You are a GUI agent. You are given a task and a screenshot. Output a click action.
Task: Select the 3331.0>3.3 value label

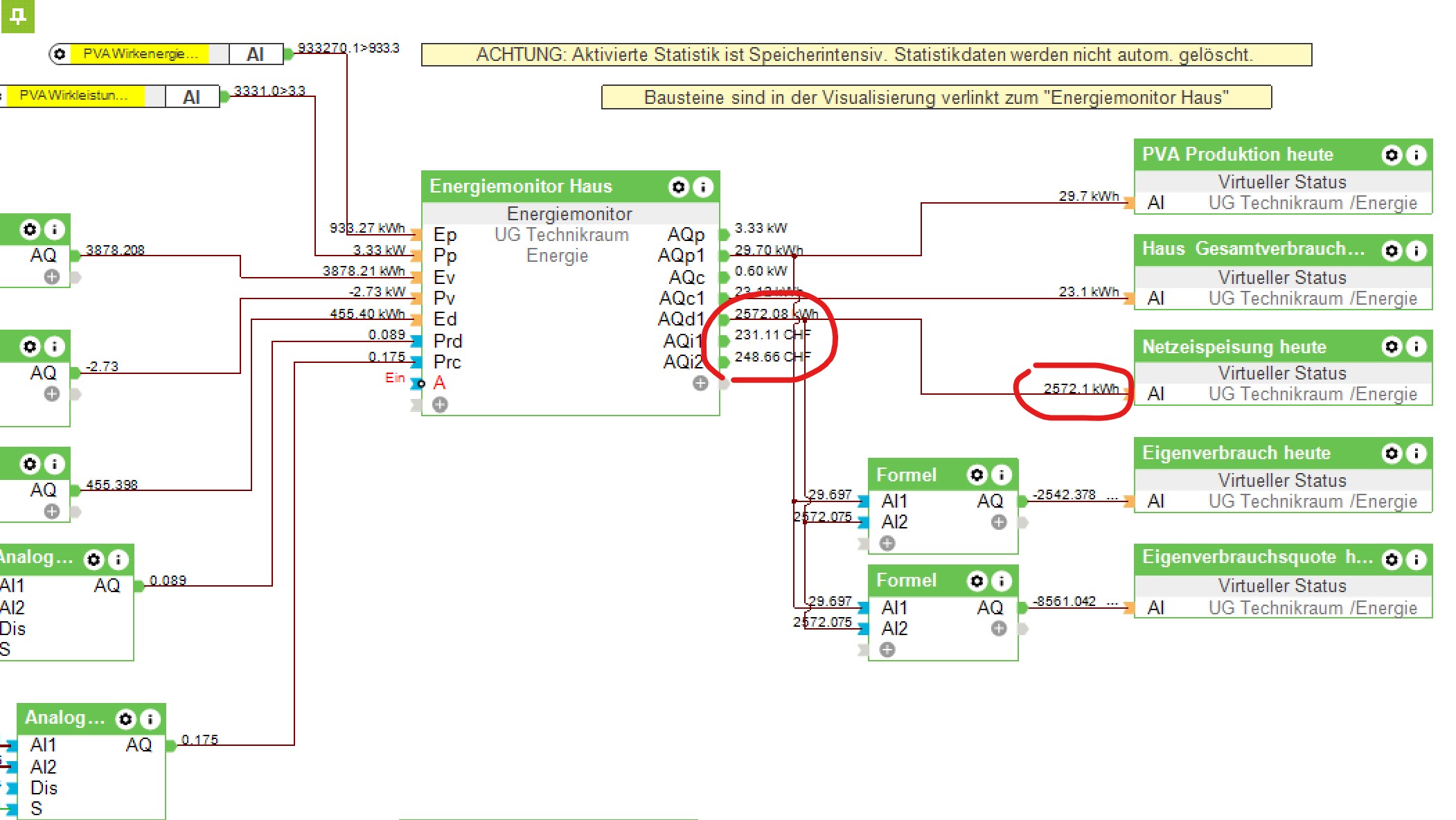coord(269,91)
